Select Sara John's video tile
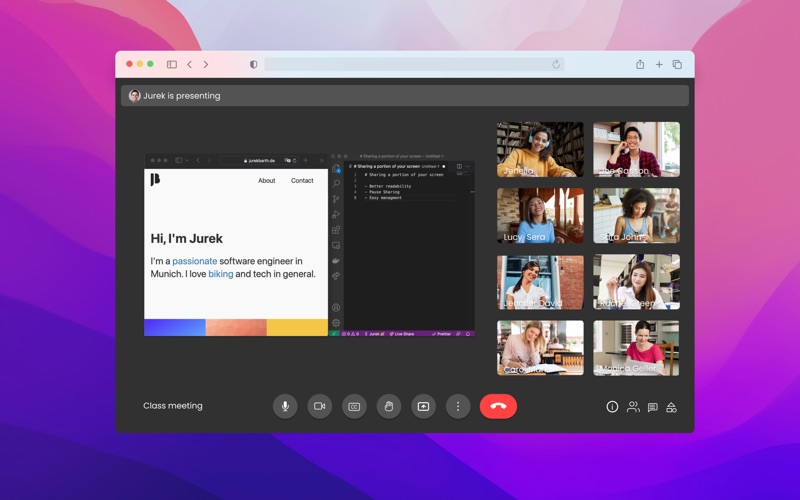The image size is (800, 500). [636, 215]
